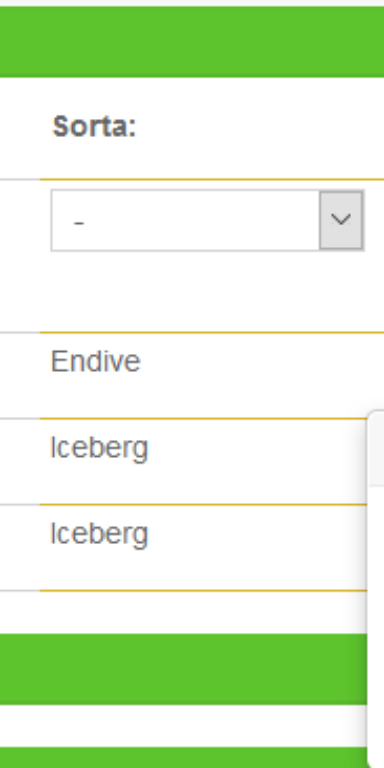
Task: Click the lowest green bar at bottom
Action: click(183, 757)
